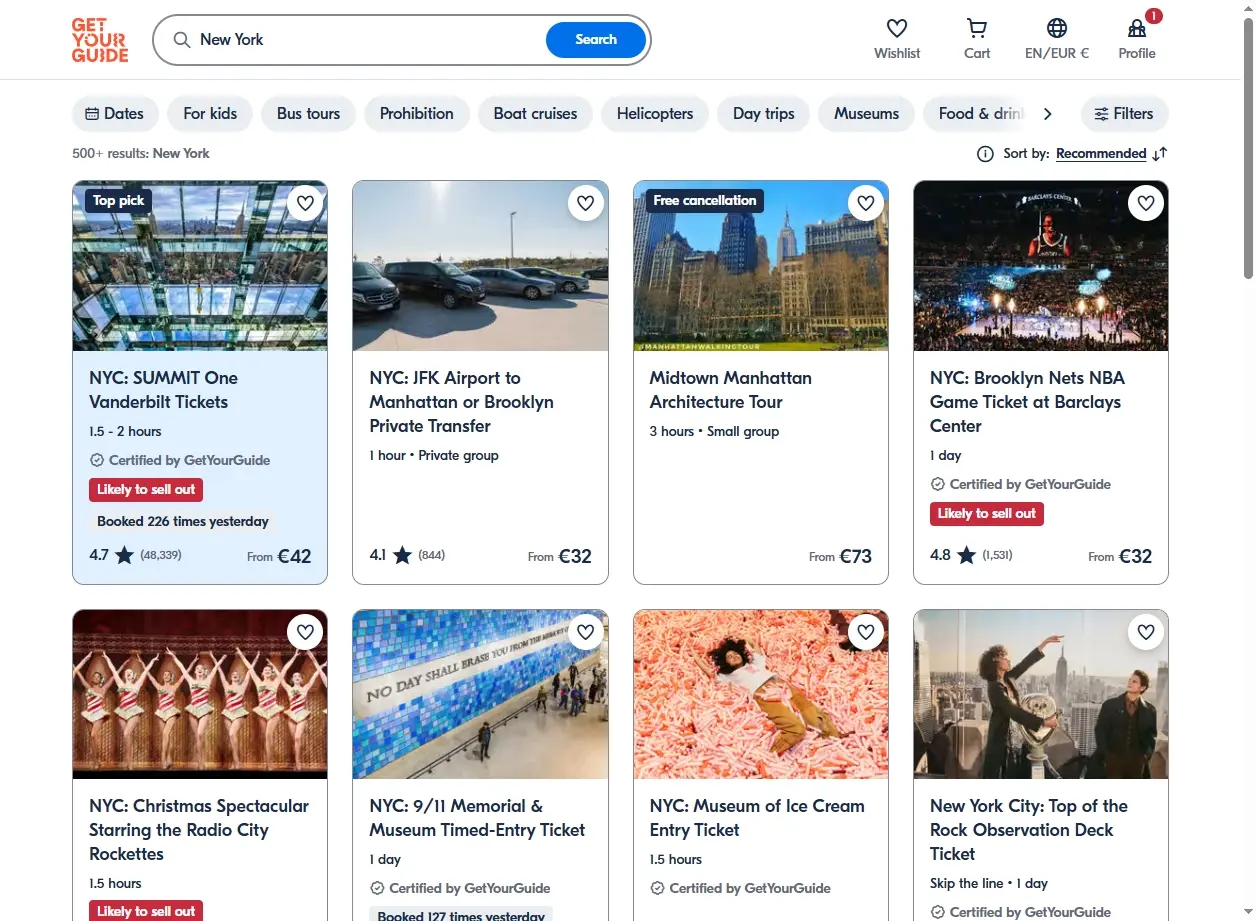Open the Cart icon

[x=977, y=28]
